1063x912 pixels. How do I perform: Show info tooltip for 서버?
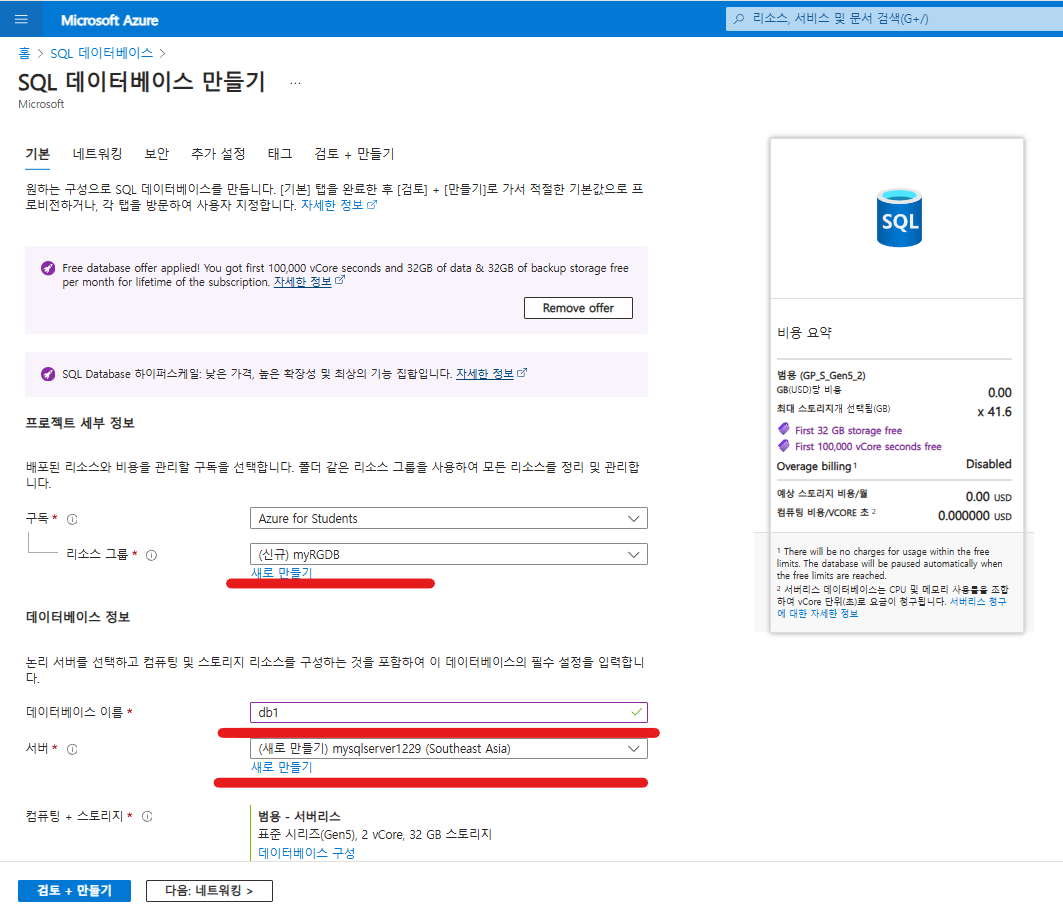point(73,749)
